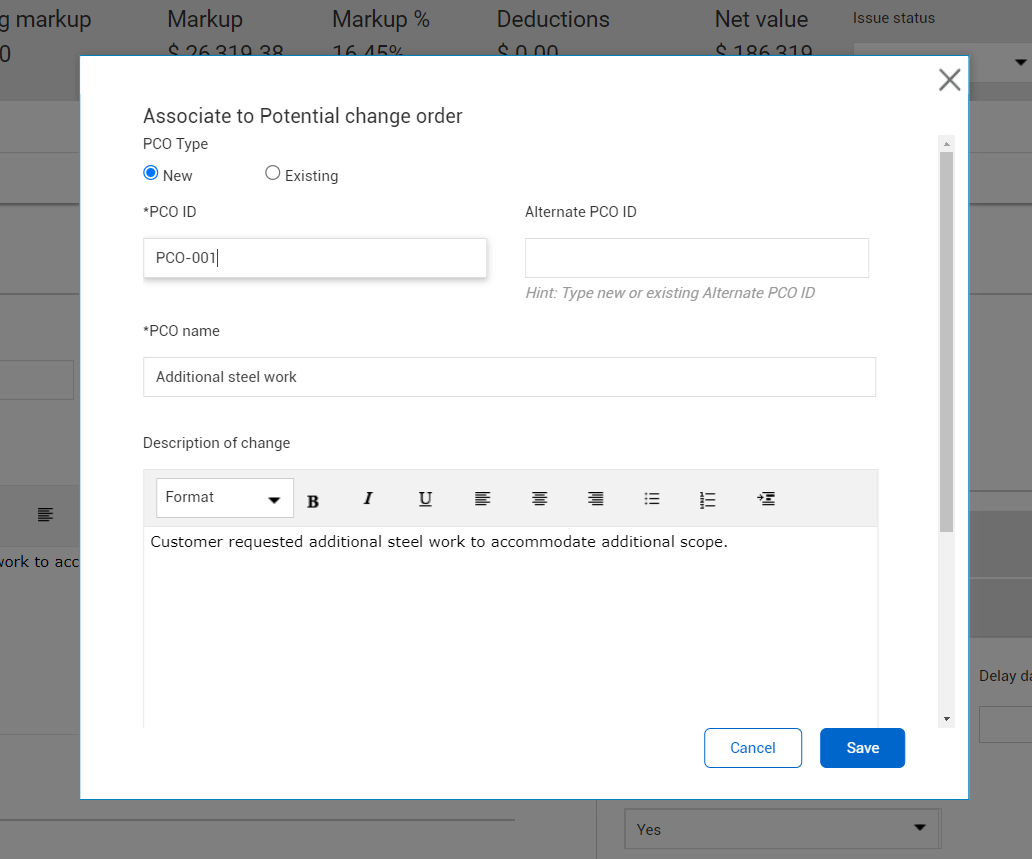
Task: Create a numbered list in the description
Action: coord(708,499)
